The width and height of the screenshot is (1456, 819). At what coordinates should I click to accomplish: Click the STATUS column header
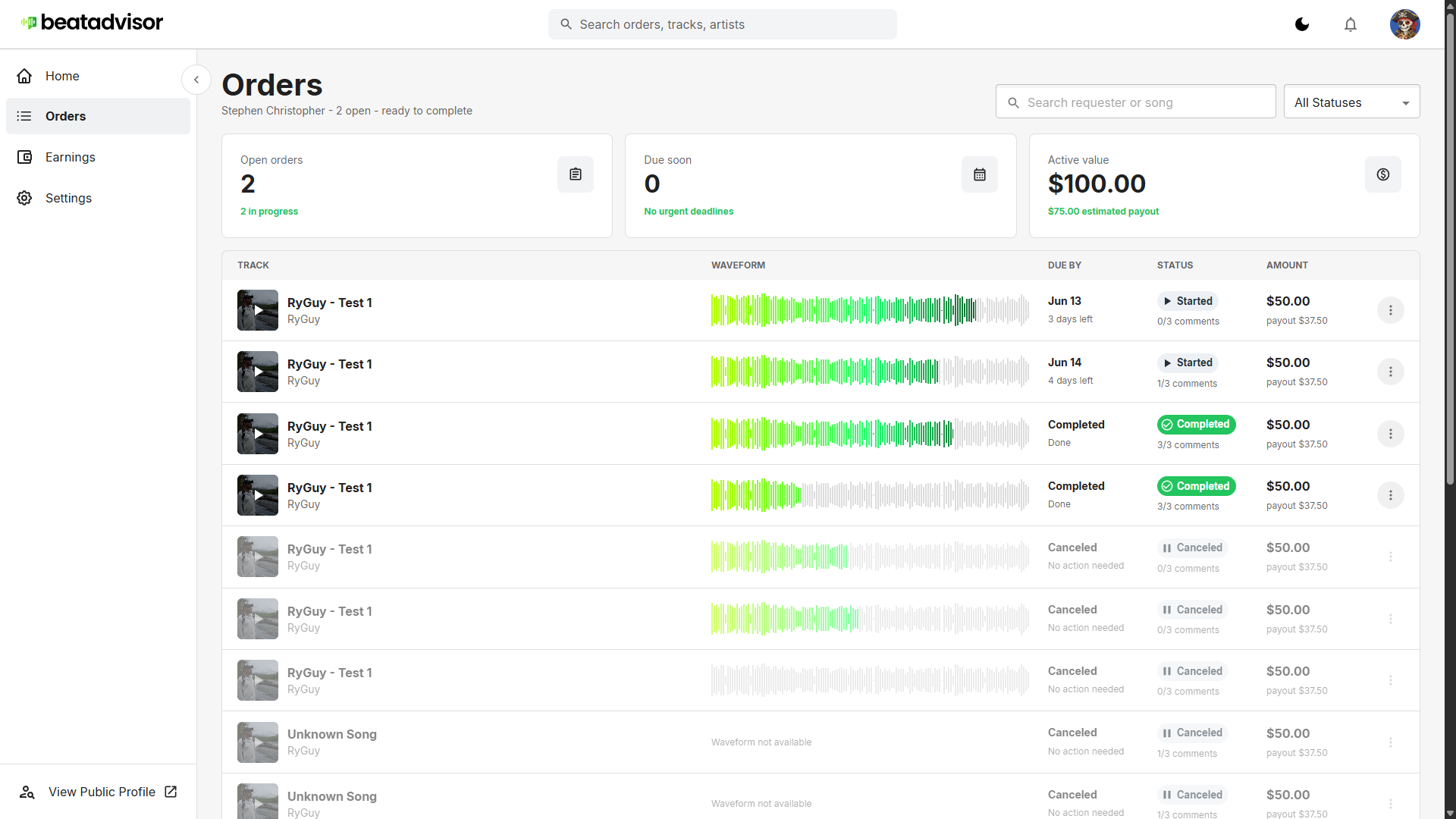[1175, 265]
